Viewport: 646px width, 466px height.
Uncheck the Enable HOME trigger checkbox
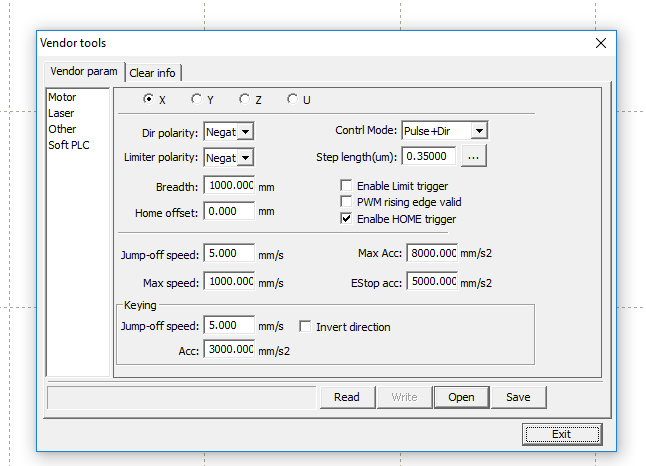[347, 218]
